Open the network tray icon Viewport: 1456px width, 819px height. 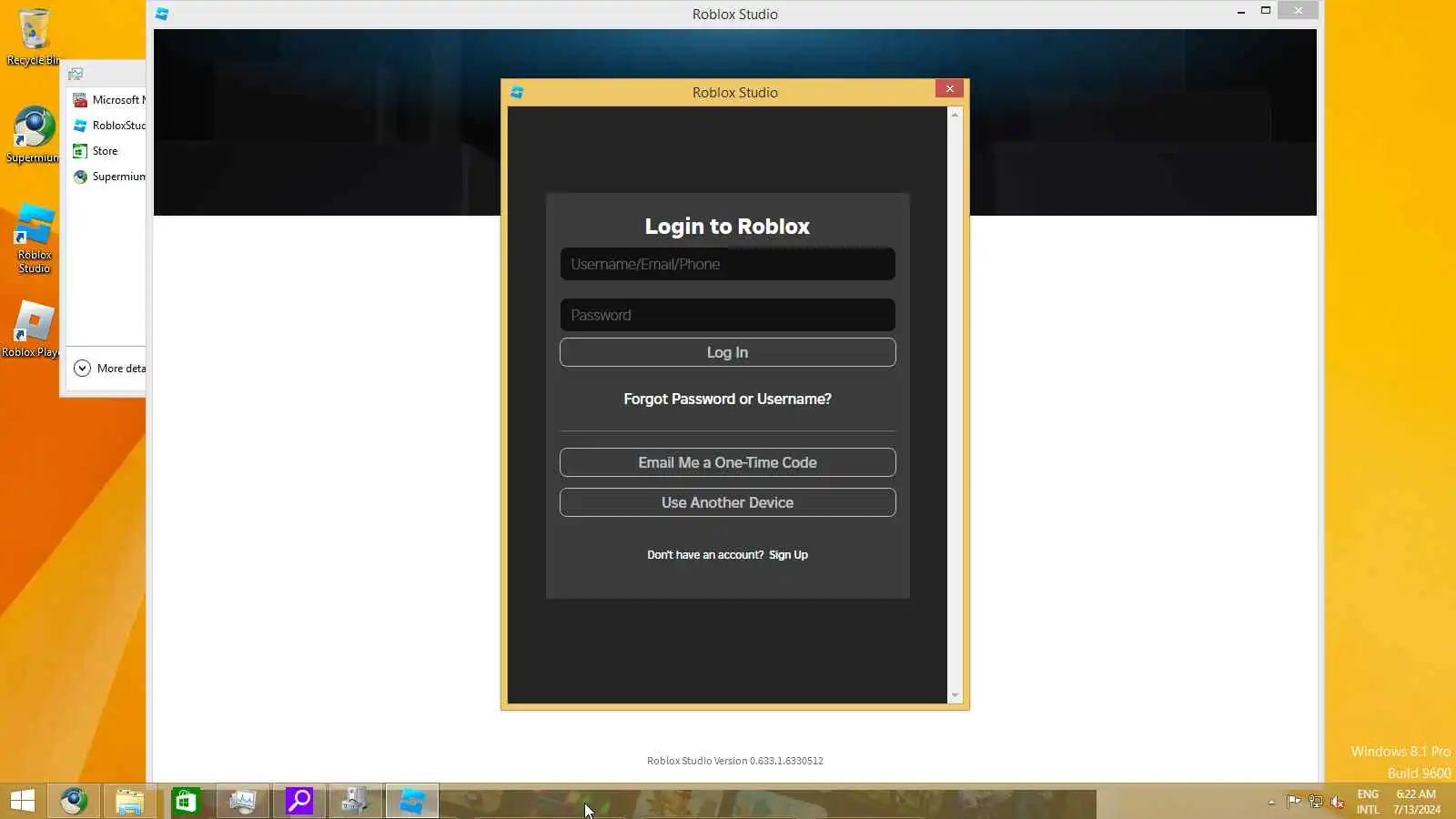1315,802
